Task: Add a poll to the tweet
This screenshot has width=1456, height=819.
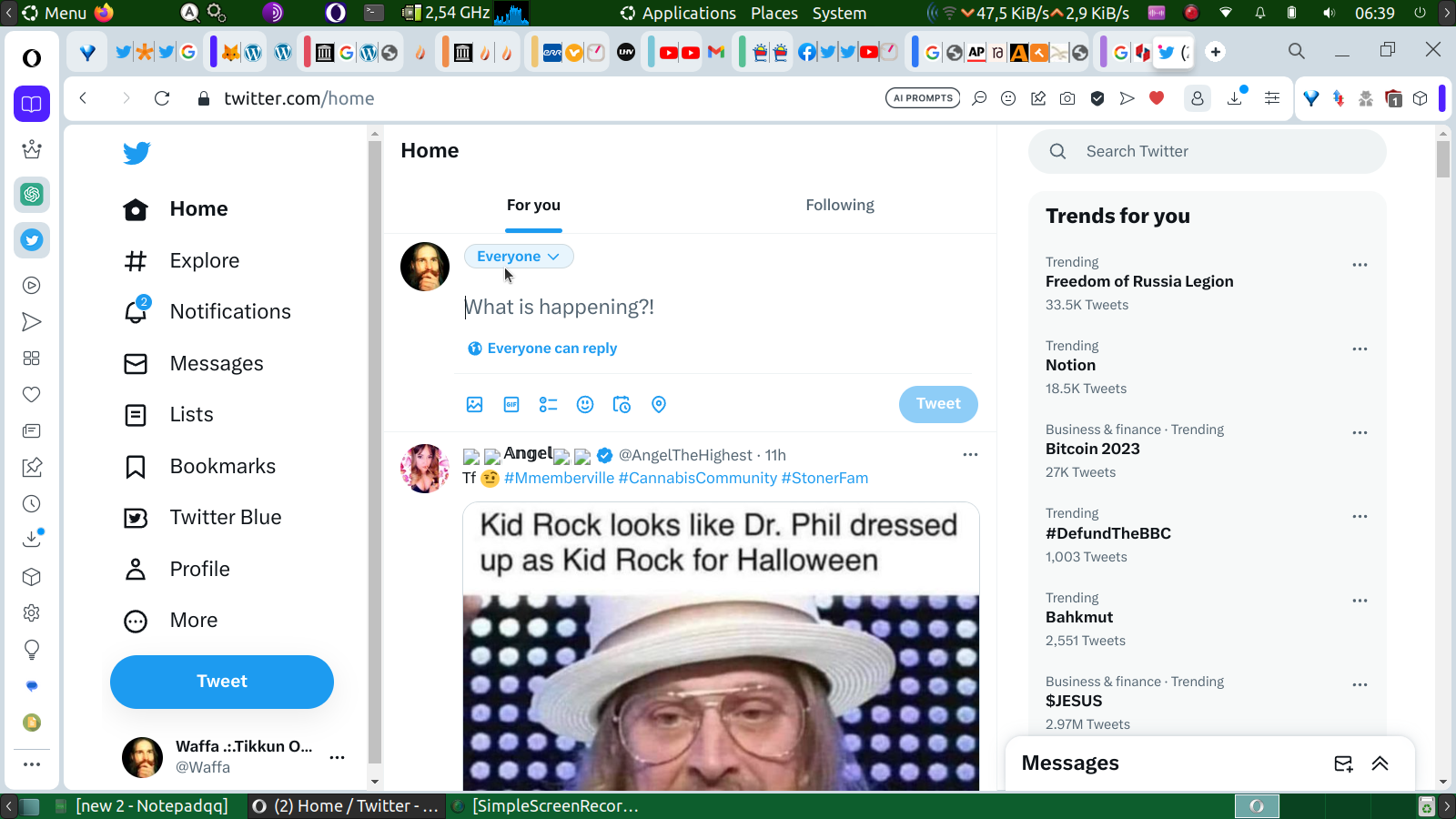Action: (x=548, y=405)
